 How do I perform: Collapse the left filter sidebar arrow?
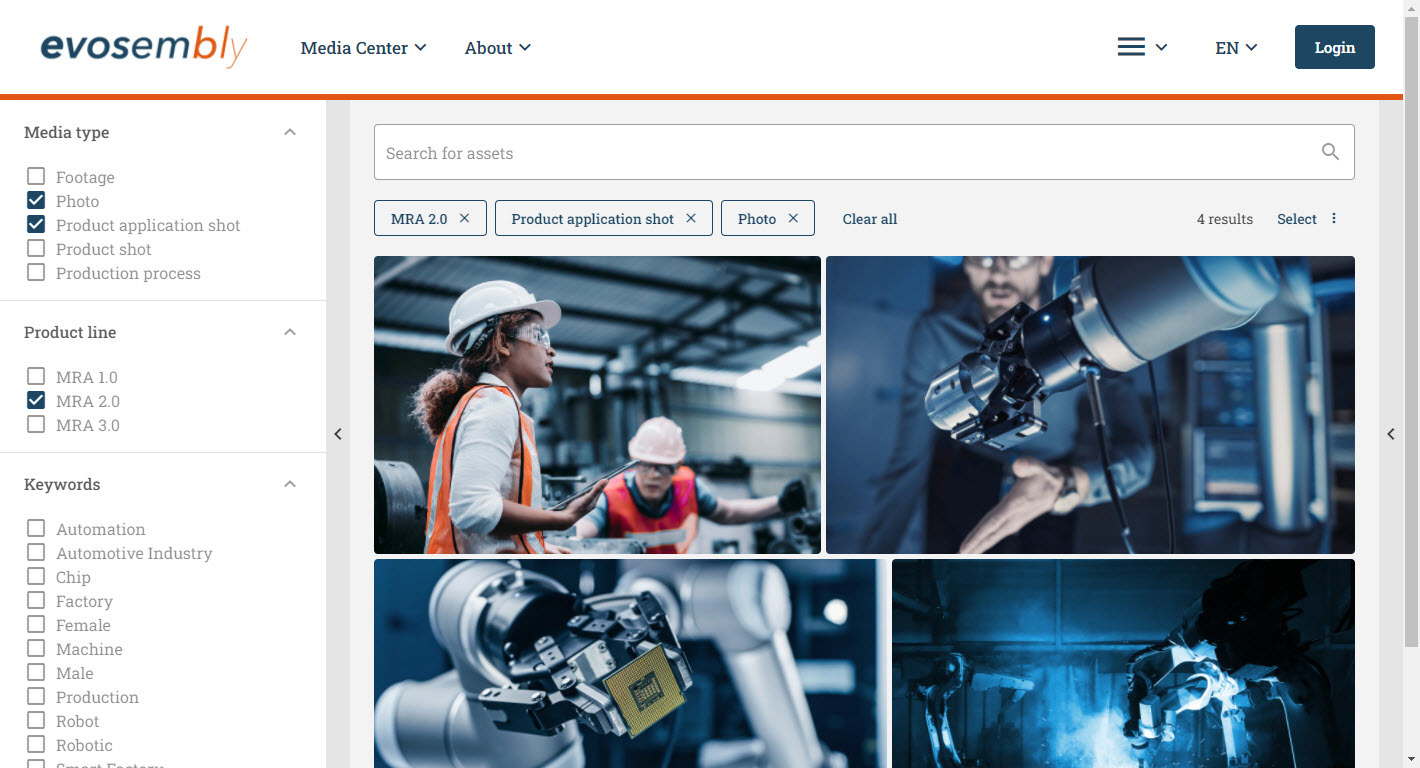338,434
